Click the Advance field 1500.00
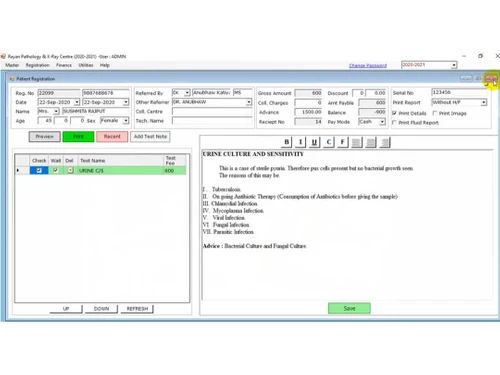This screenshot has width=500, height=375. tap(308, 112)
